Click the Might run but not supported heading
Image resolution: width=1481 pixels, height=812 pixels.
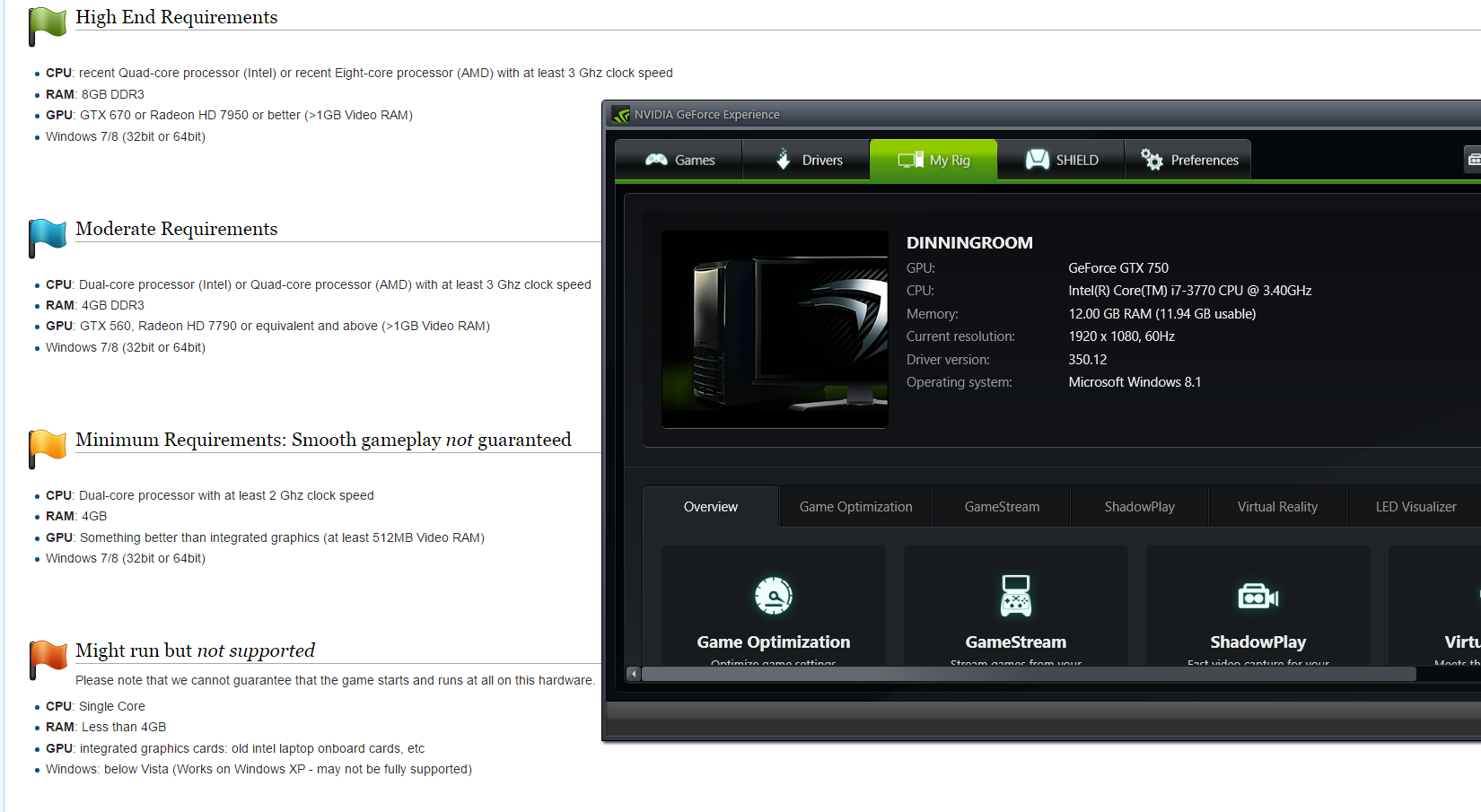click(x=196, y=650)
